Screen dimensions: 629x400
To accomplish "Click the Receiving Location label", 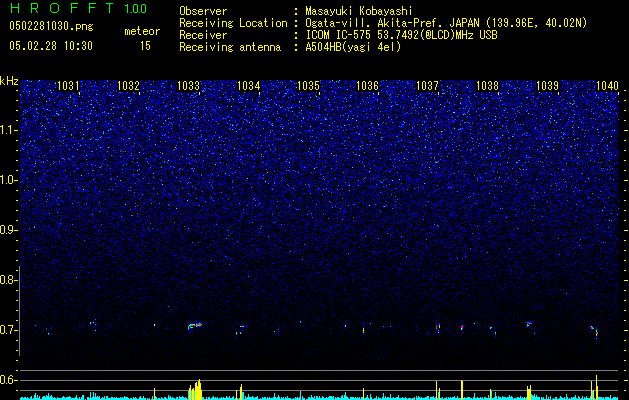I will click(233, 23).
